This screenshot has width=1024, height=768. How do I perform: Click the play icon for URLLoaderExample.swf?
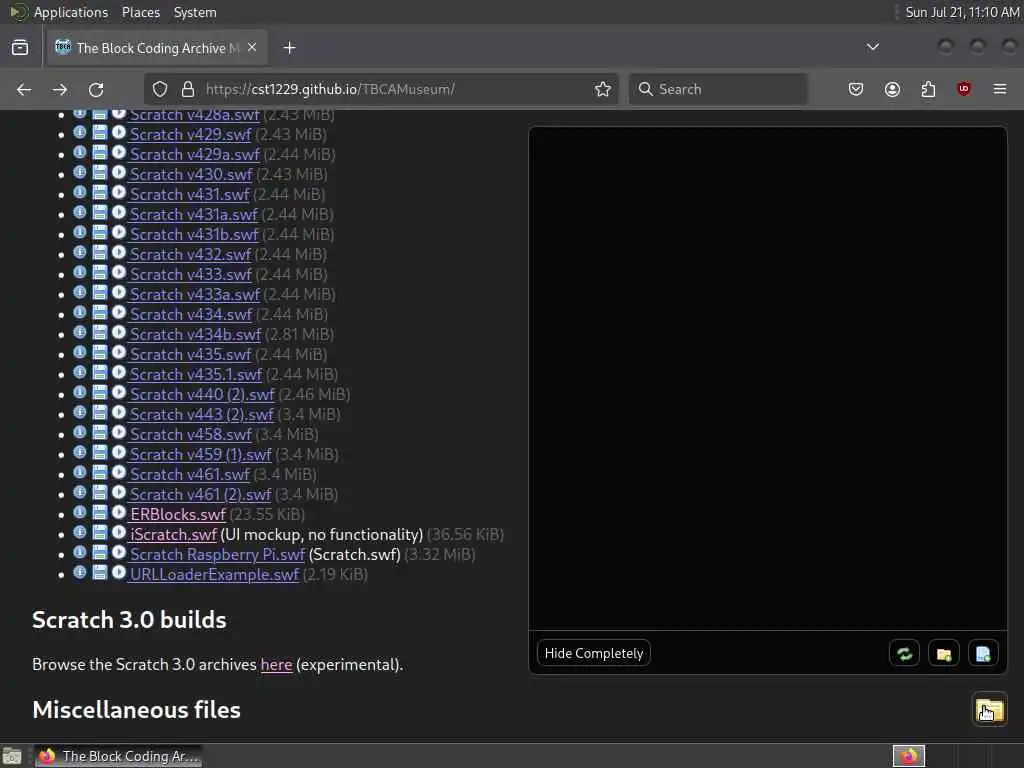tap(119, 573)
